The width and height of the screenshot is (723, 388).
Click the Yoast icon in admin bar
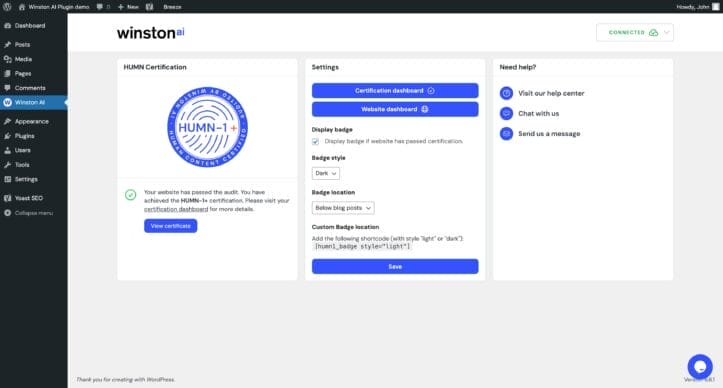click(x=149, y=7)
